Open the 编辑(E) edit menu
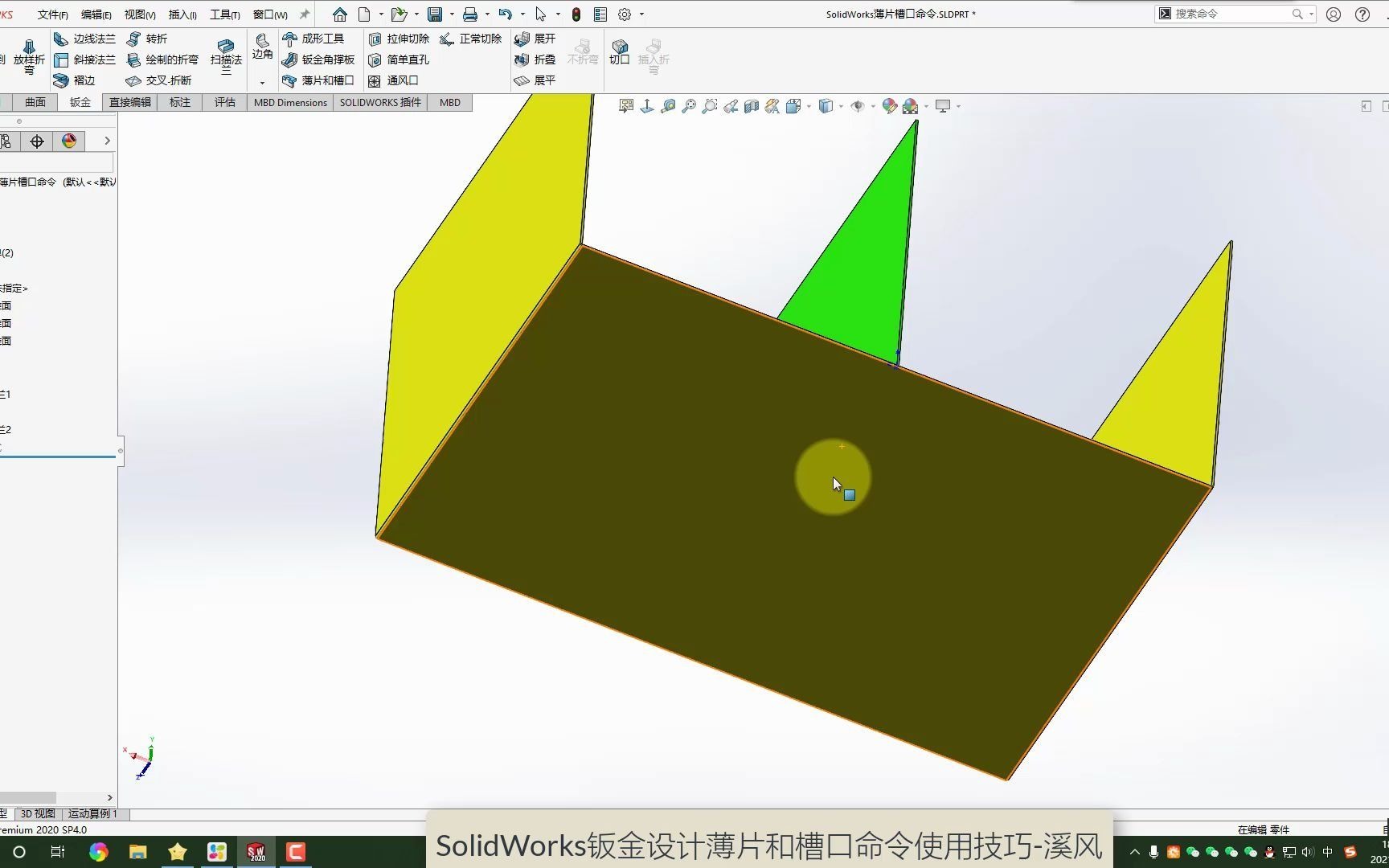 pyautogui.click(x=96, y=14)
